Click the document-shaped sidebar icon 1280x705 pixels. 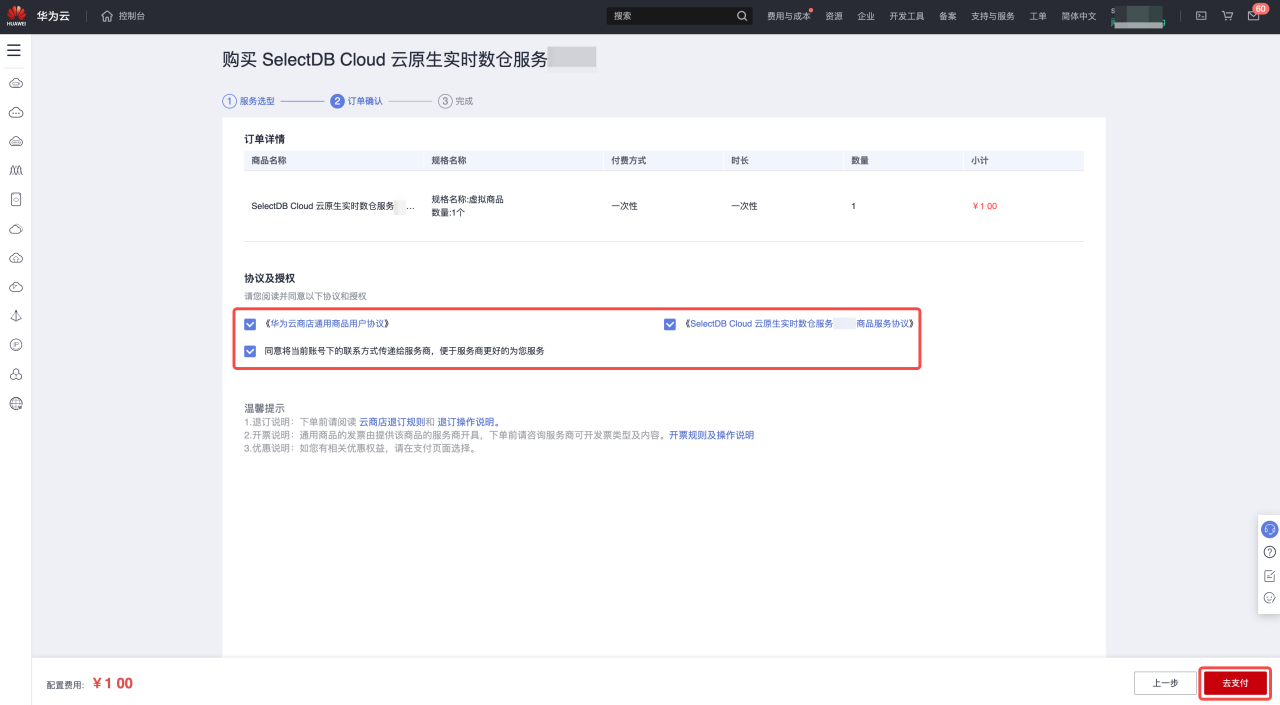point(16,199)
